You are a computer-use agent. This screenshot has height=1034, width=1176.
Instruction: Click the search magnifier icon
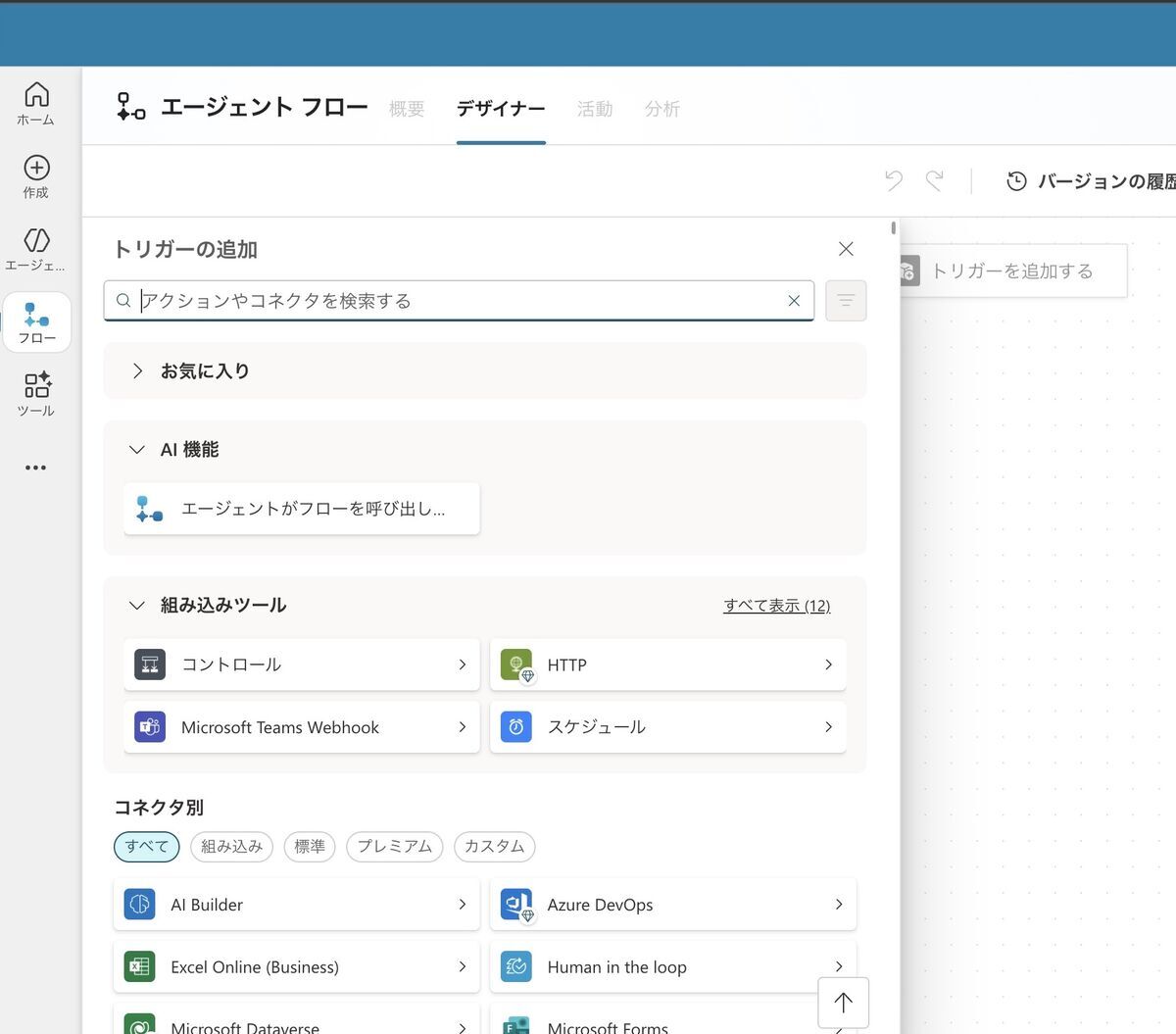click(x=123, y=301)
